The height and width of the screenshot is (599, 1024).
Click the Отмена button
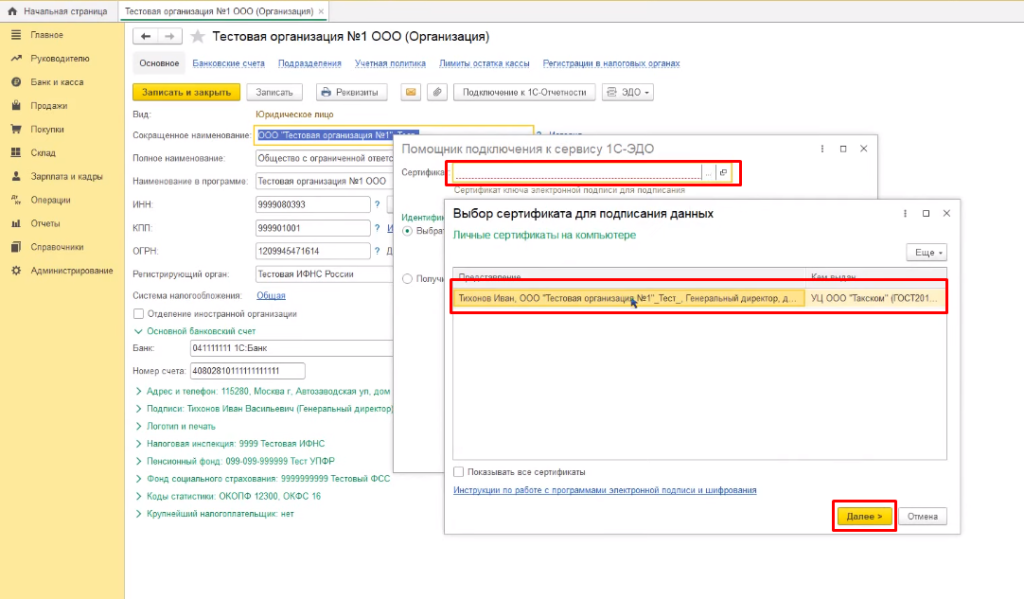point(922,516)
